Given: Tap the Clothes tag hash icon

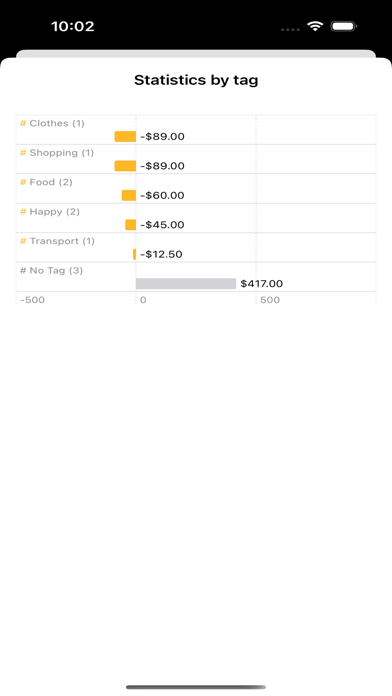Looking at the screenshot, I should 23,123.
